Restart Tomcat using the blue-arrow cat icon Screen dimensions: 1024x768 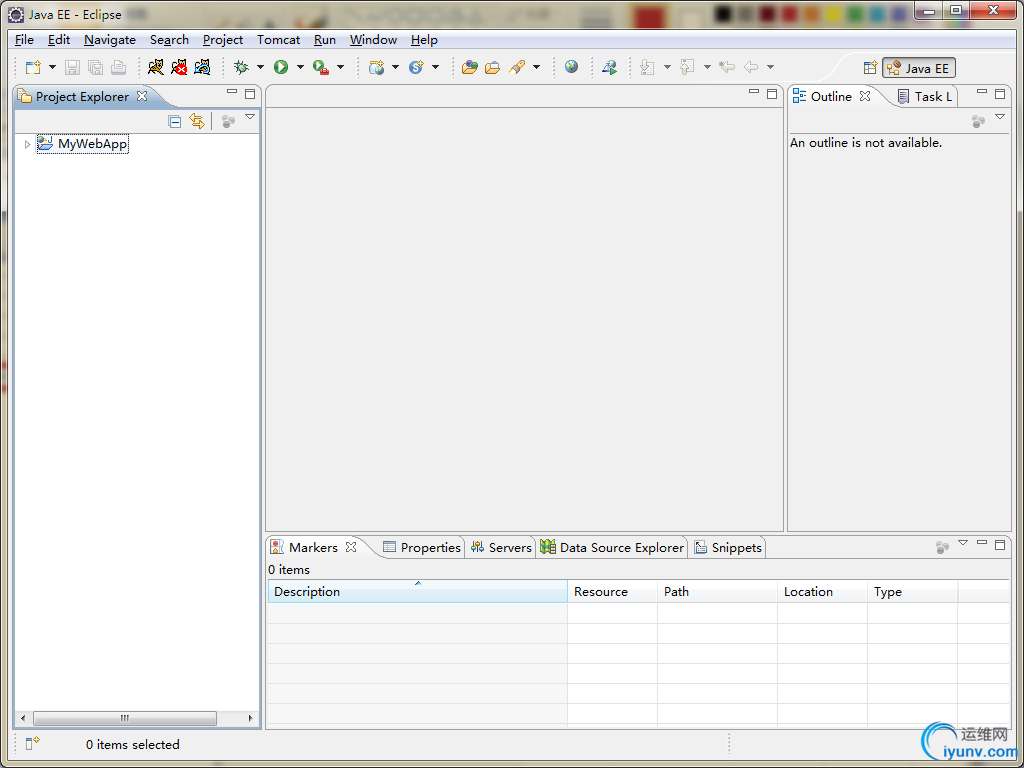tap(202, 67)
